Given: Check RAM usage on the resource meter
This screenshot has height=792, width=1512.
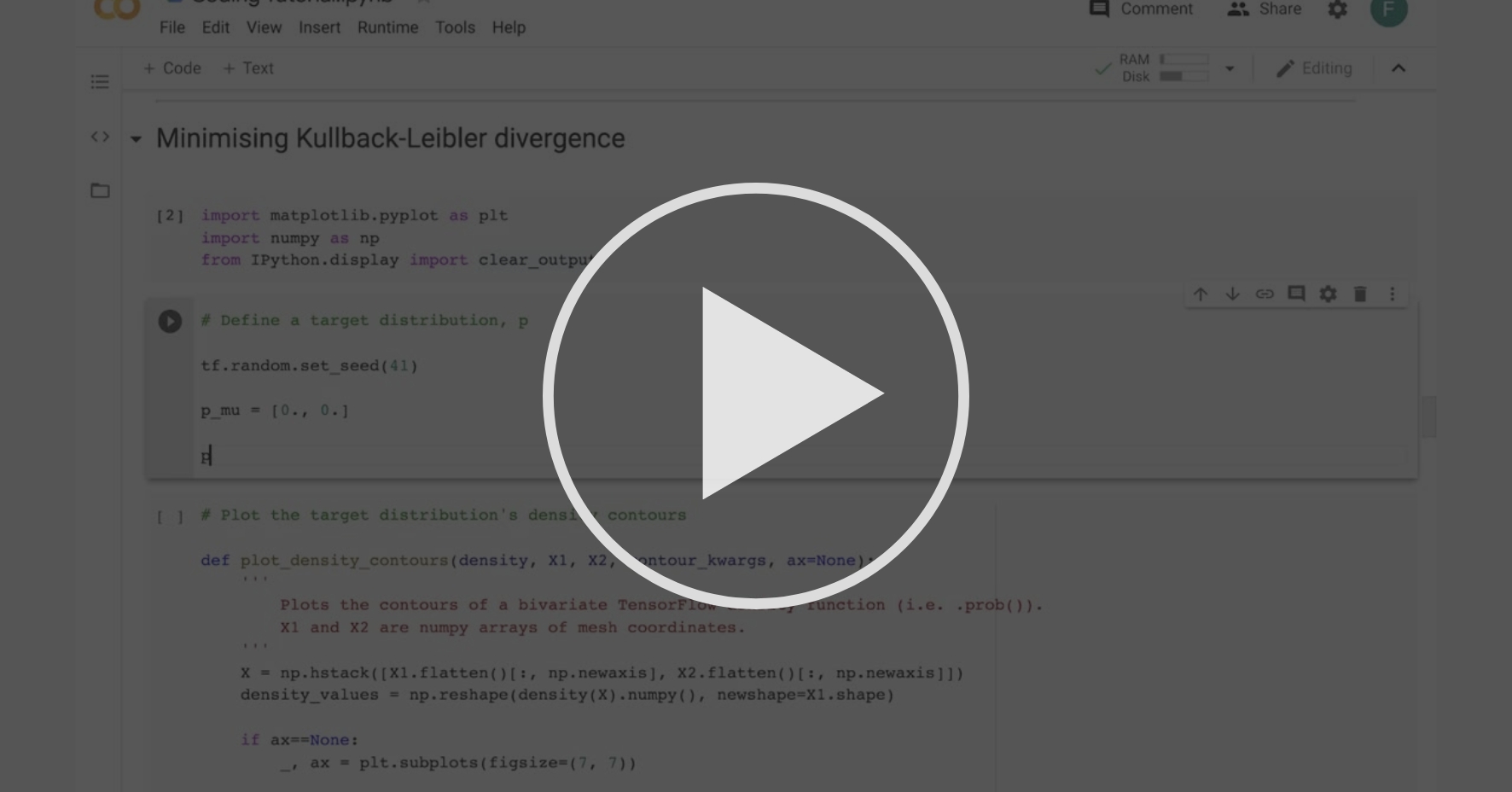Looking at the screenshot, I should [x=1184, y=60].
